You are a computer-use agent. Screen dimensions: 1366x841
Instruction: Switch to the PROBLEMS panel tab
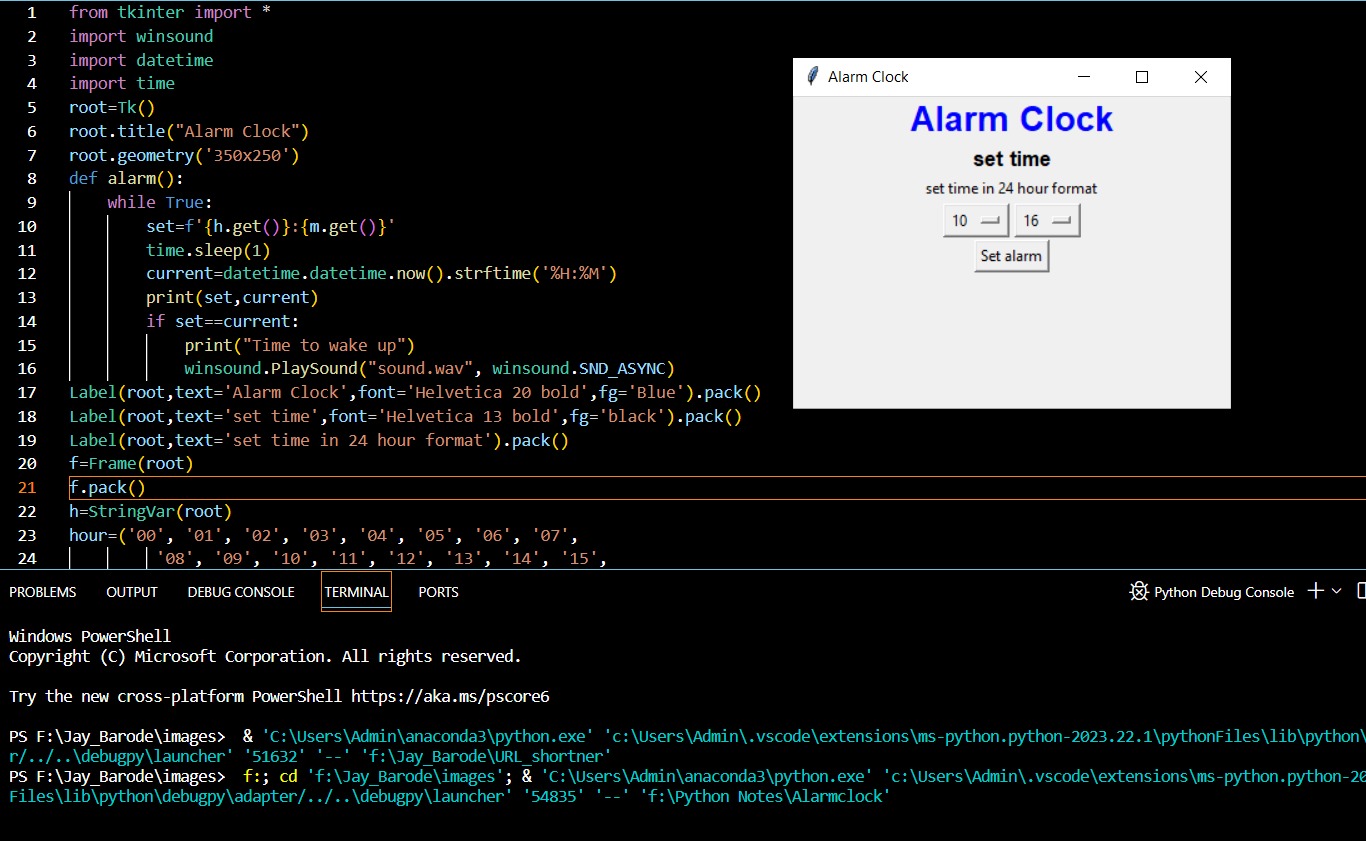tap(43, 592)
